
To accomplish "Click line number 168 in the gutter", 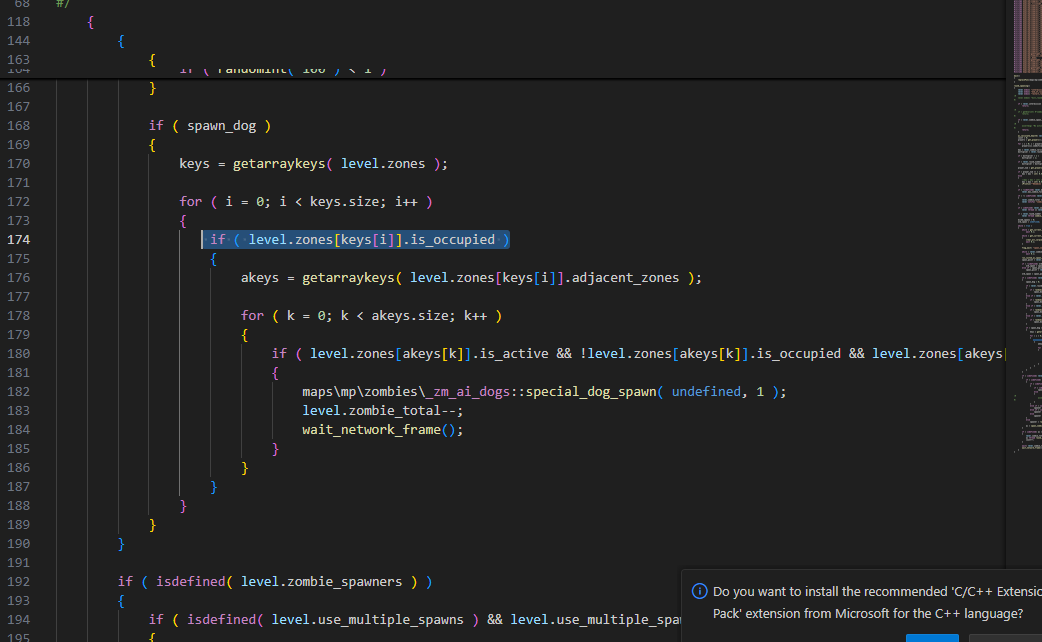I will (19, 125).
